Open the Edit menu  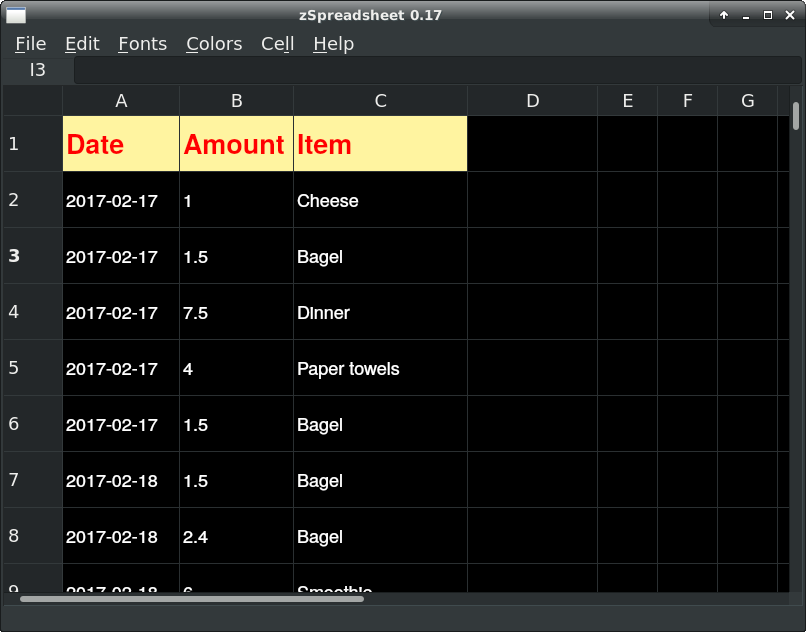(x=82, y=44)
